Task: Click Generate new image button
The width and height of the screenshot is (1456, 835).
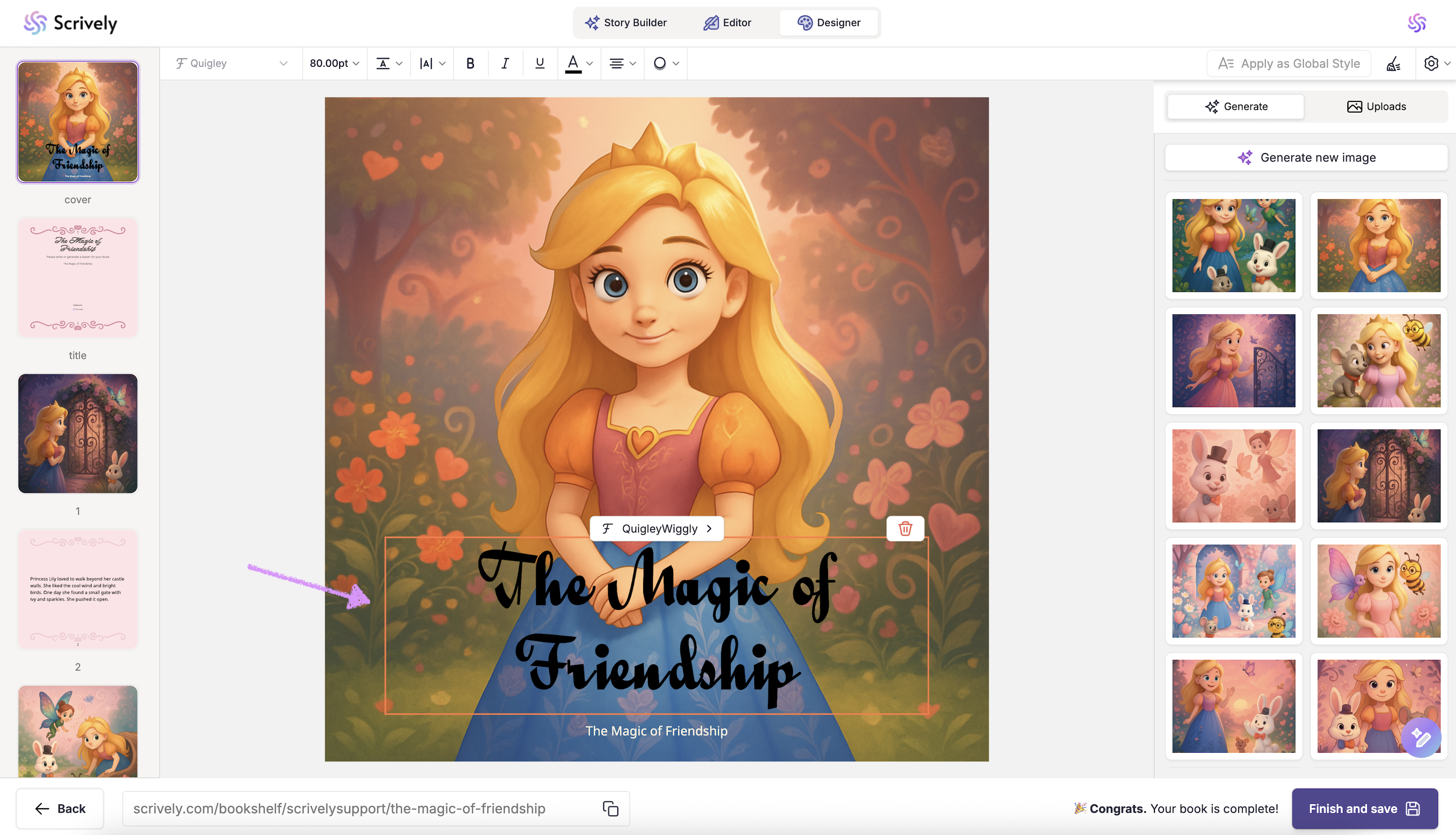Action: 1306,158
